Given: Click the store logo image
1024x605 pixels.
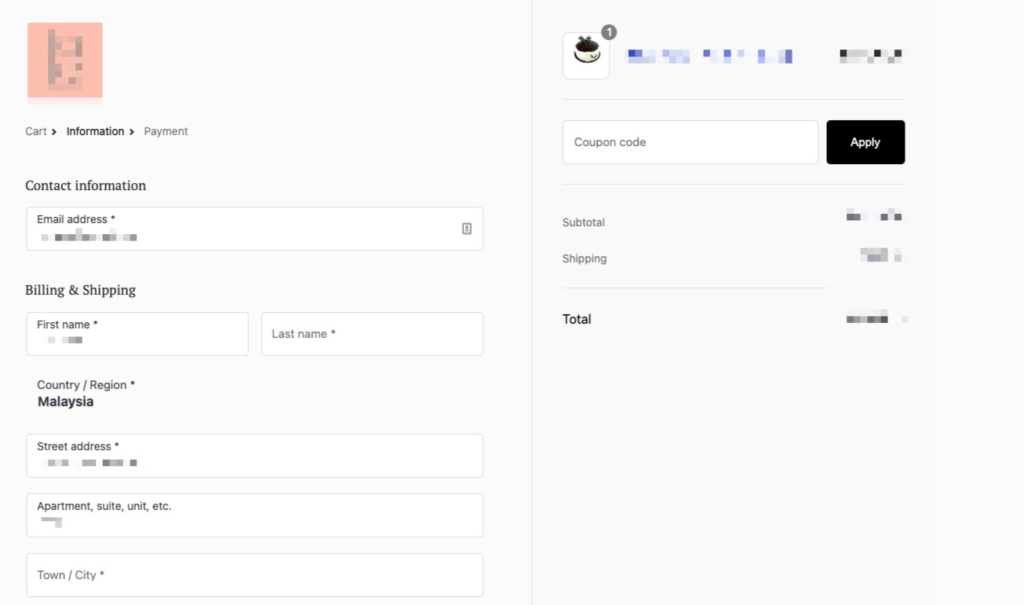Looking at the screenshot, I should pyautogui.click(x=64, y=62).
